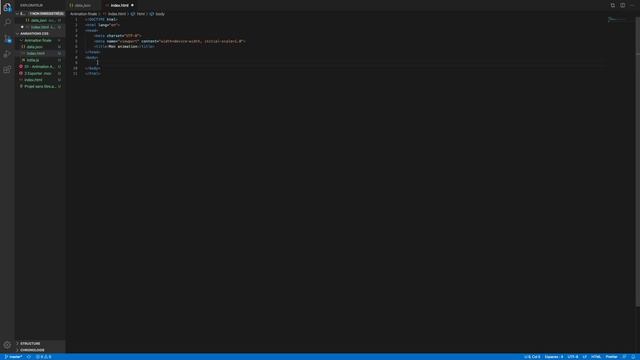Click the editor vertical scrollbar
Viewport: 640px width, 360px height.
pyautogui.click(x=638, y=163)
